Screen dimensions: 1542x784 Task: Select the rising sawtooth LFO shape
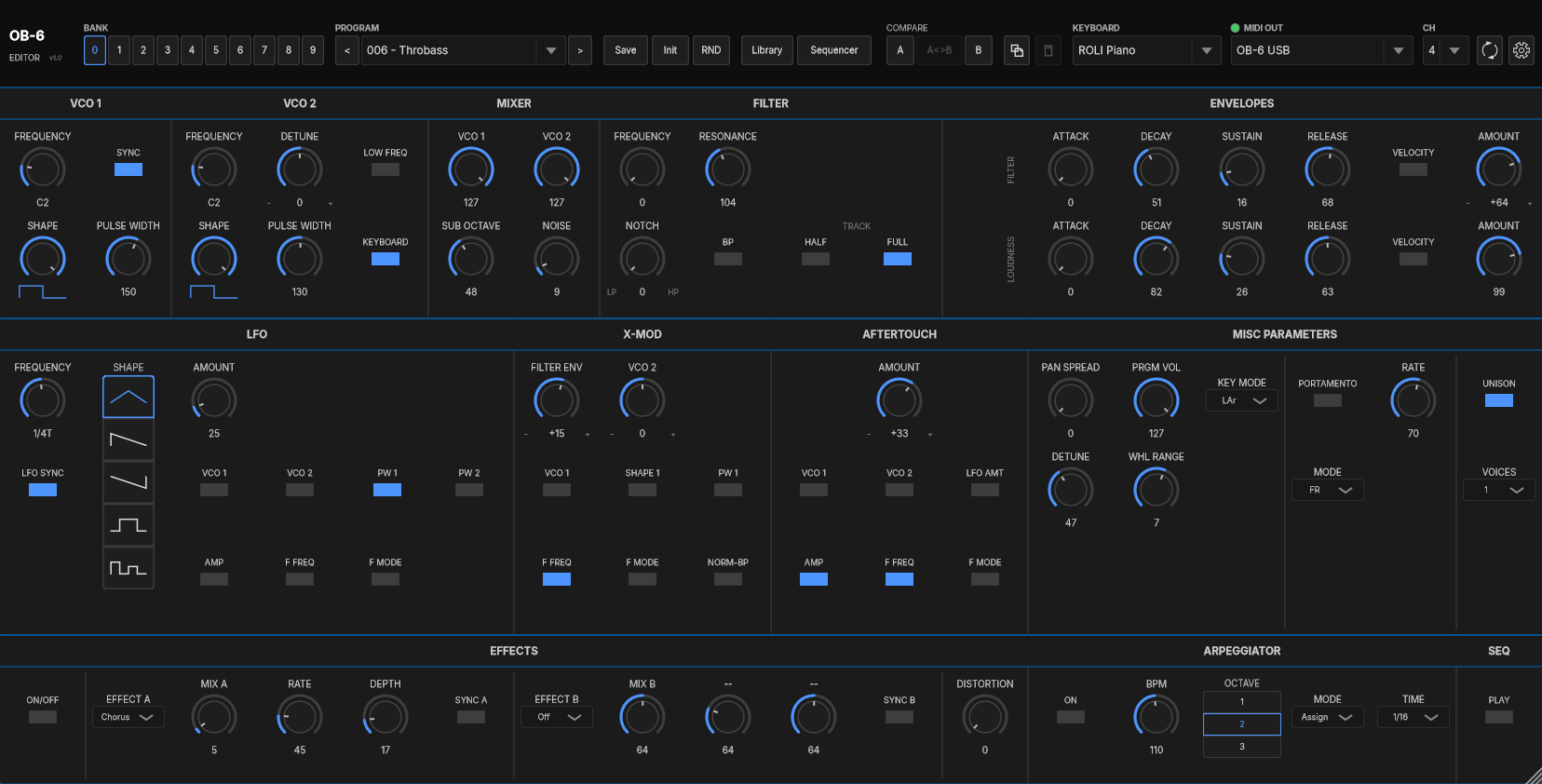click(x=128, y=482)
